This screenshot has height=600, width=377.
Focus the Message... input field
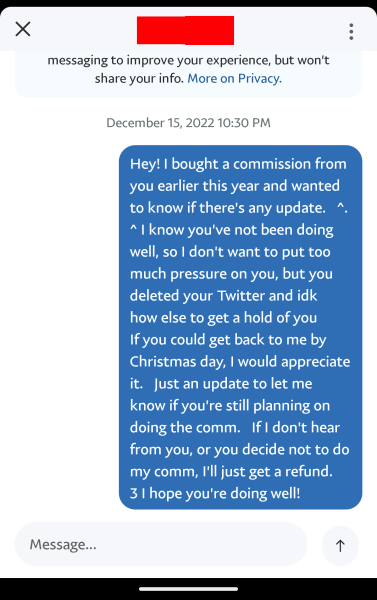pos(161,544)
